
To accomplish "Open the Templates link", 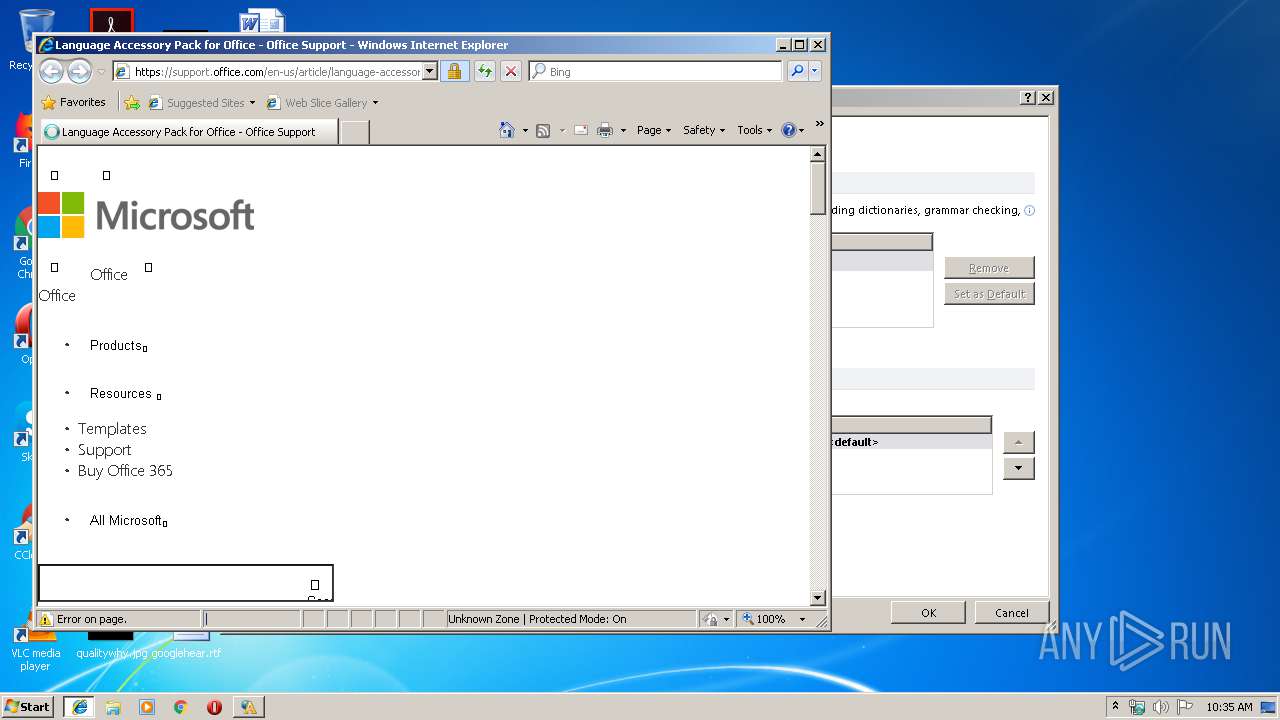I will [x=112, y=428].
